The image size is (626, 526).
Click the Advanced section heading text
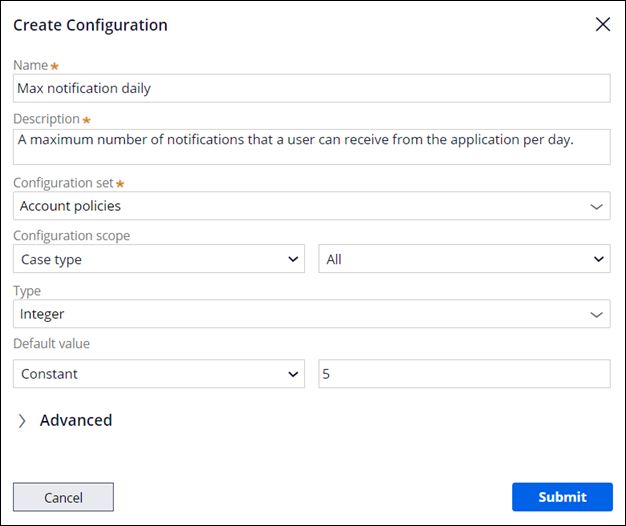pos(76,421)
